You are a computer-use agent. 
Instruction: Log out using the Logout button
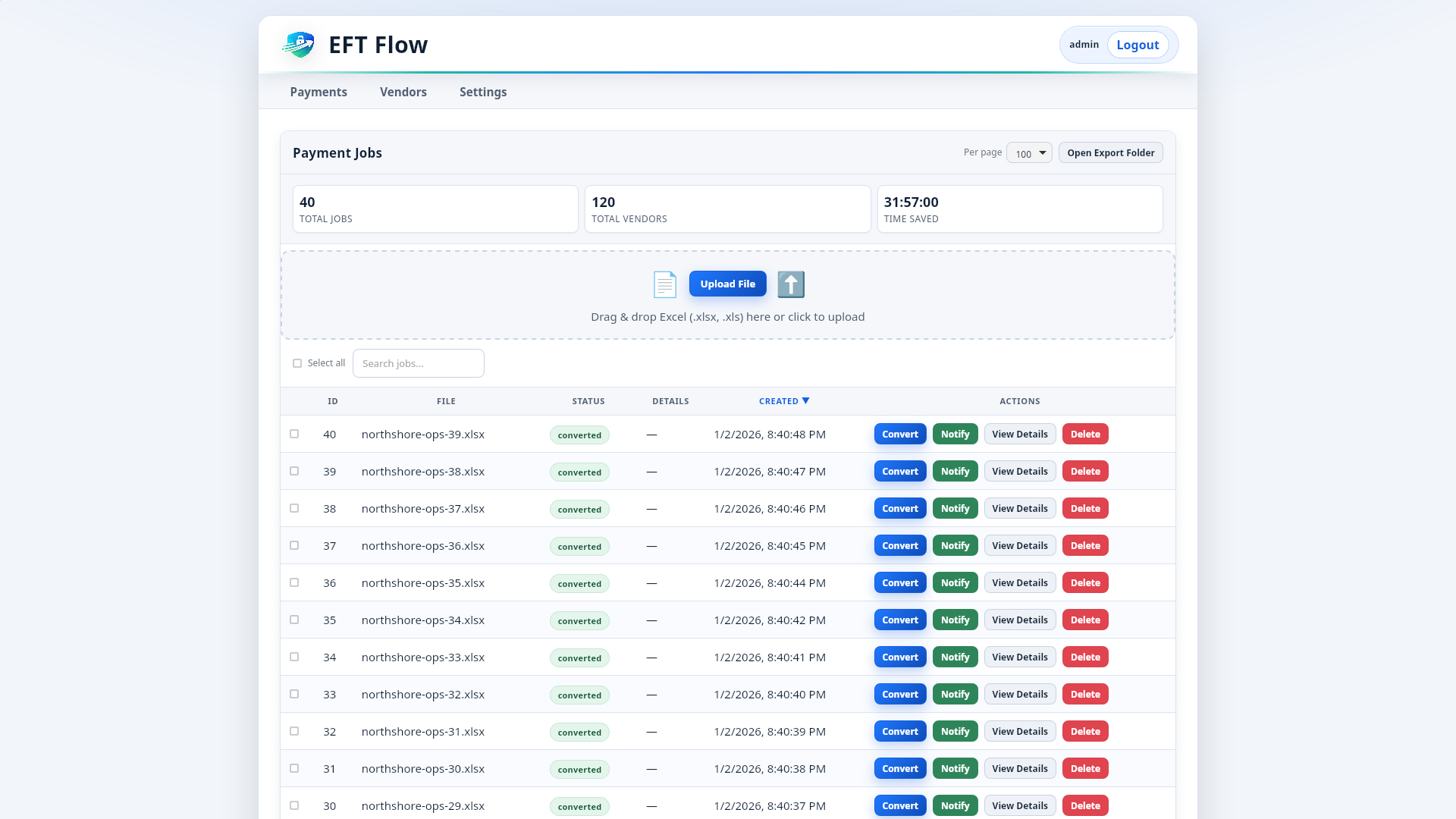[1137, 45]
